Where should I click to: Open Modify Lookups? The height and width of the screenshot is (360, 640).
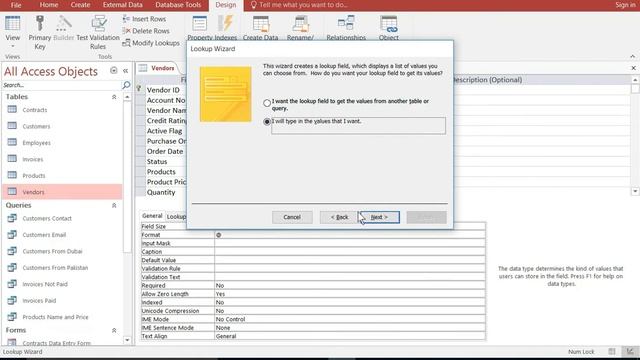click(x=151, y=43)
